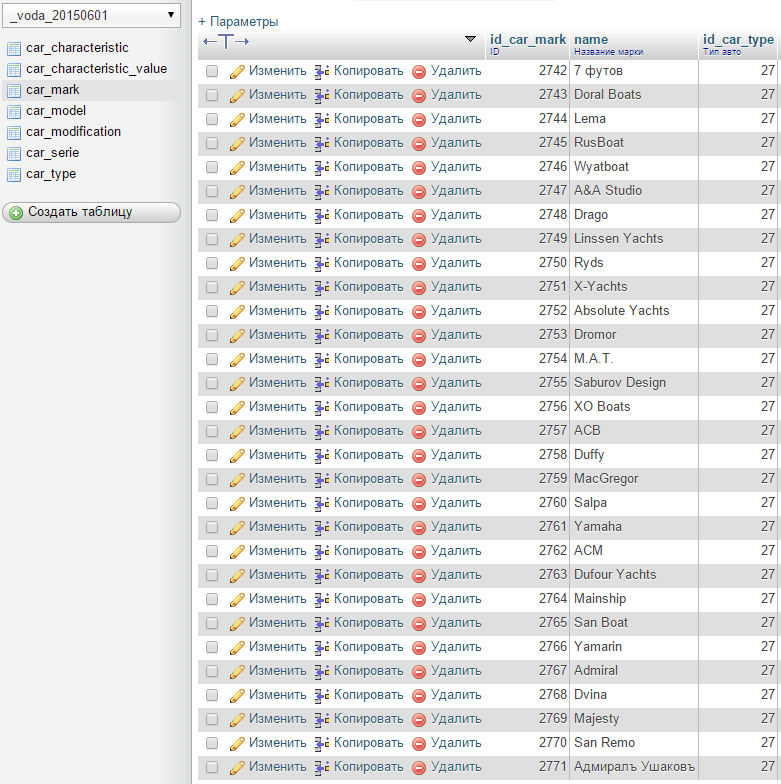781x784 pixels.
Task: Click Изменить link for Salpa row
Action: [x=278, y=503]
